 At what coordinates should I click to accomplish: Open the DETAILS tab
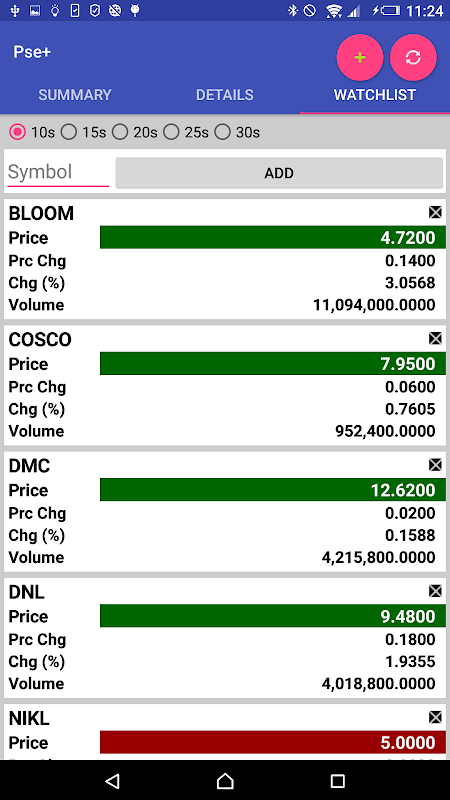(x=225, y=95)
